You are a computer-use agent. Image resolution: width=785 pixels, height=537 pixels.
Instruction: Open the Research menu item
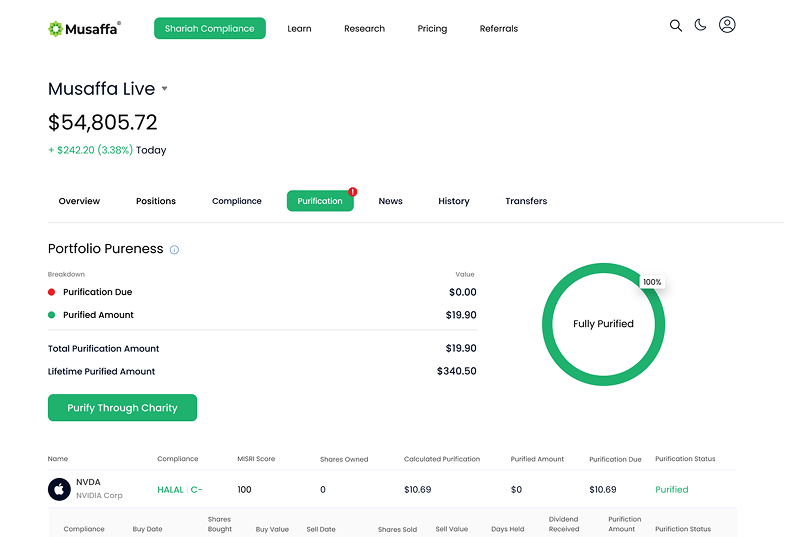coord(364,29)
